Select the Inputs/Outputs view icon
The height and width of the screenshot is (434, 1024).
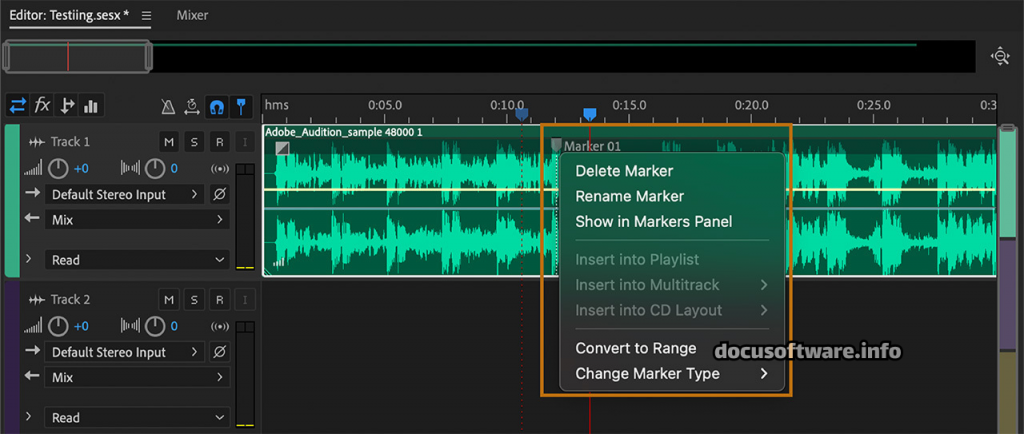click(18, 105)
